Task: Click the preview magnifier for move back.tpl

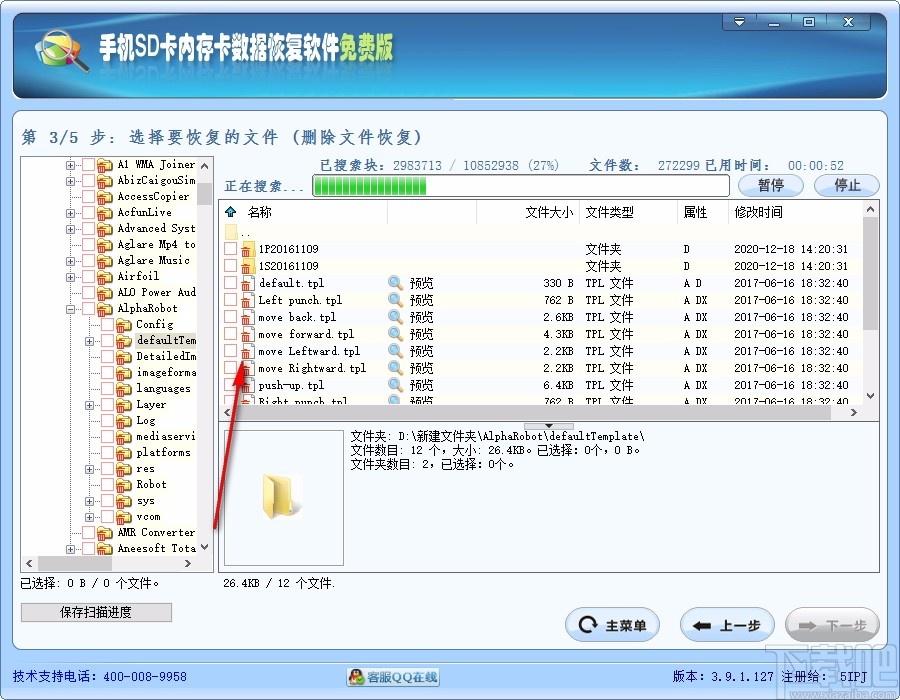Action: [395, 317]
